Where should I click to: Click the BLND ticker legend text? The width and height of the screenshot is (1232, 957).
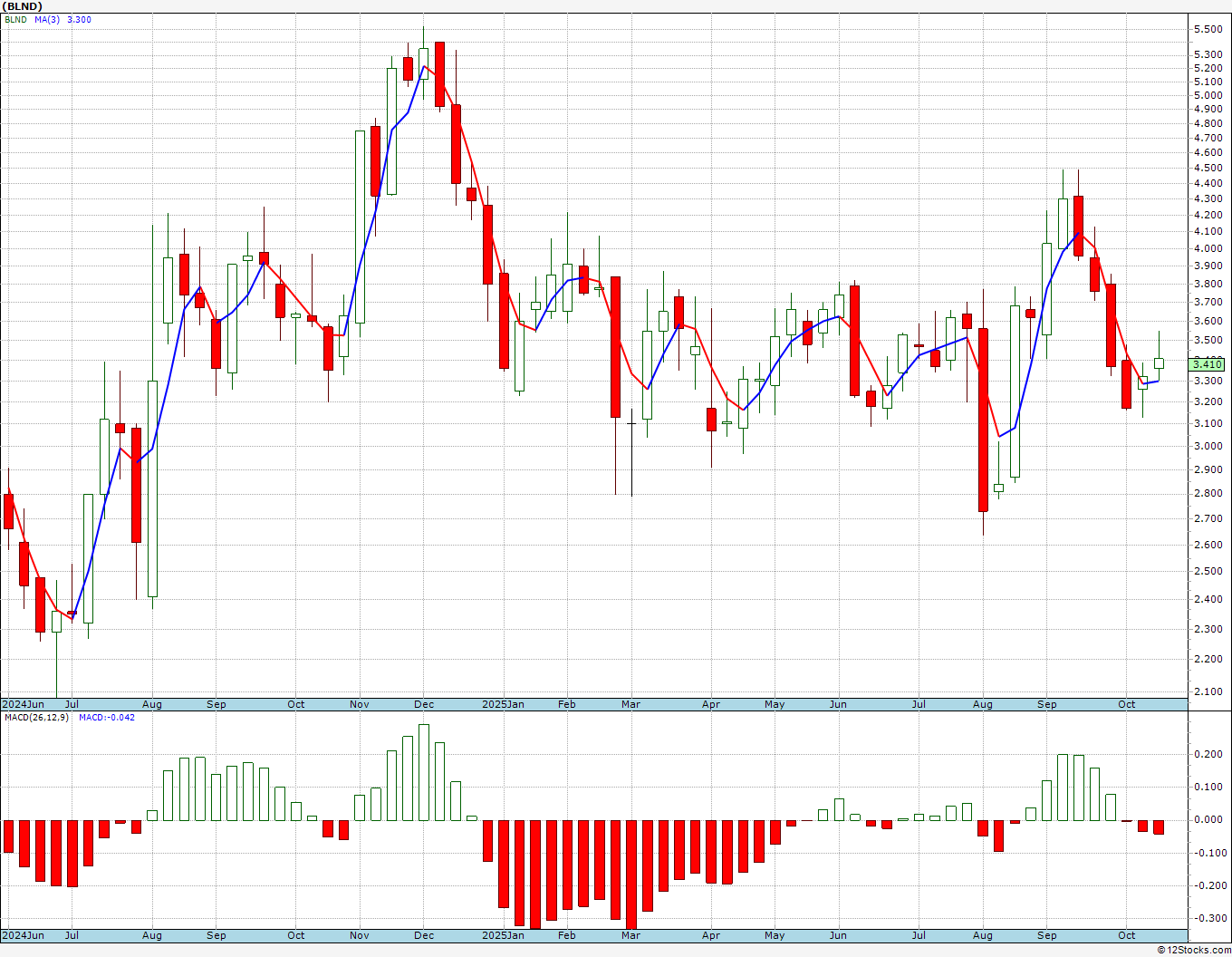coord(15,20)
